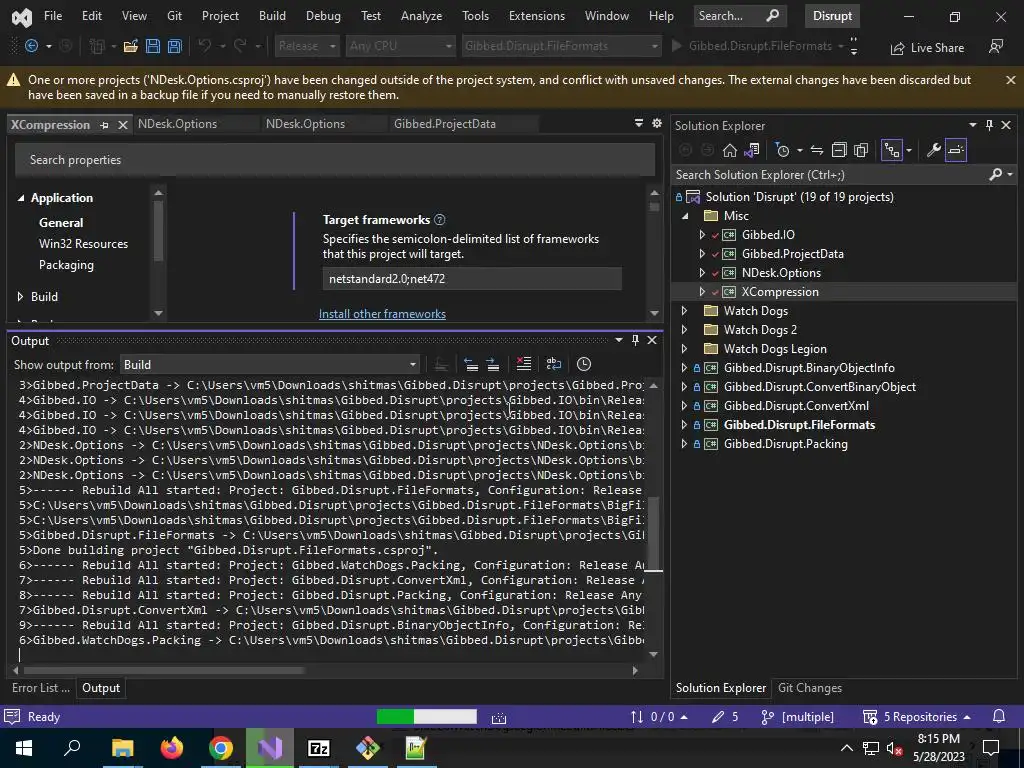Viewport: 1024px width, 768px height.
Task: Click the background tasks icon in status bar
Action: 499,718
